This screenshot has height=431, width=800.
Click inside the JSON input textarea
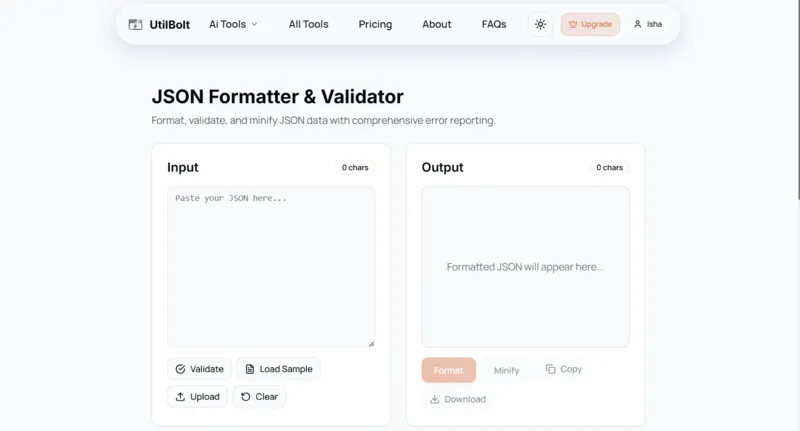pyautogui.click(x=271, y=267)
